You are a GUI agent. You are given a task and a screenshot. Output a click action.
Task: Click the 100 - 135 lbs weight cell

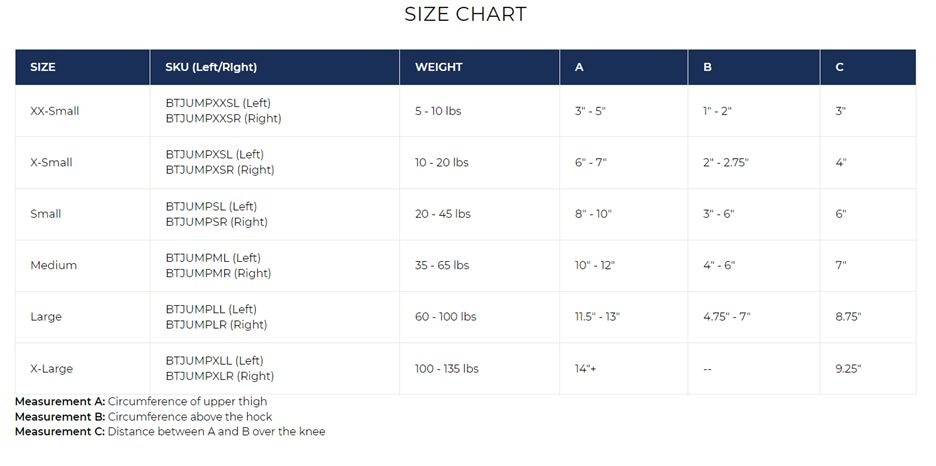point(446,368)
